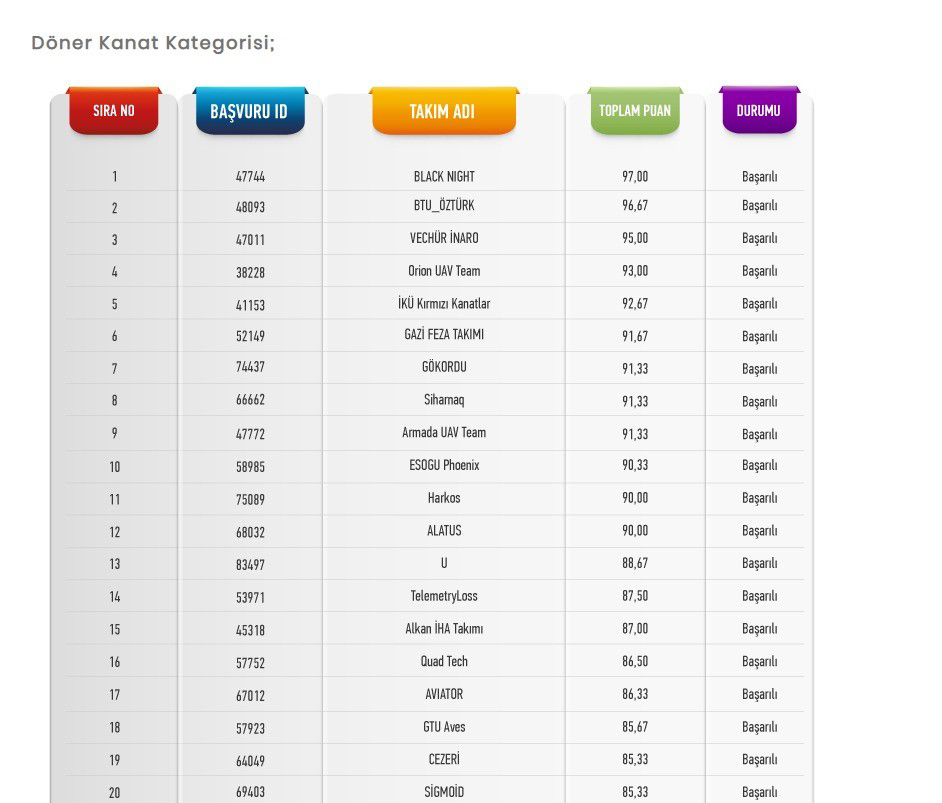Image resolution: width=942 pixels, height=803 pixels.
Task: Click the purple DURUMU header ribbon
Action: [758, 111]
